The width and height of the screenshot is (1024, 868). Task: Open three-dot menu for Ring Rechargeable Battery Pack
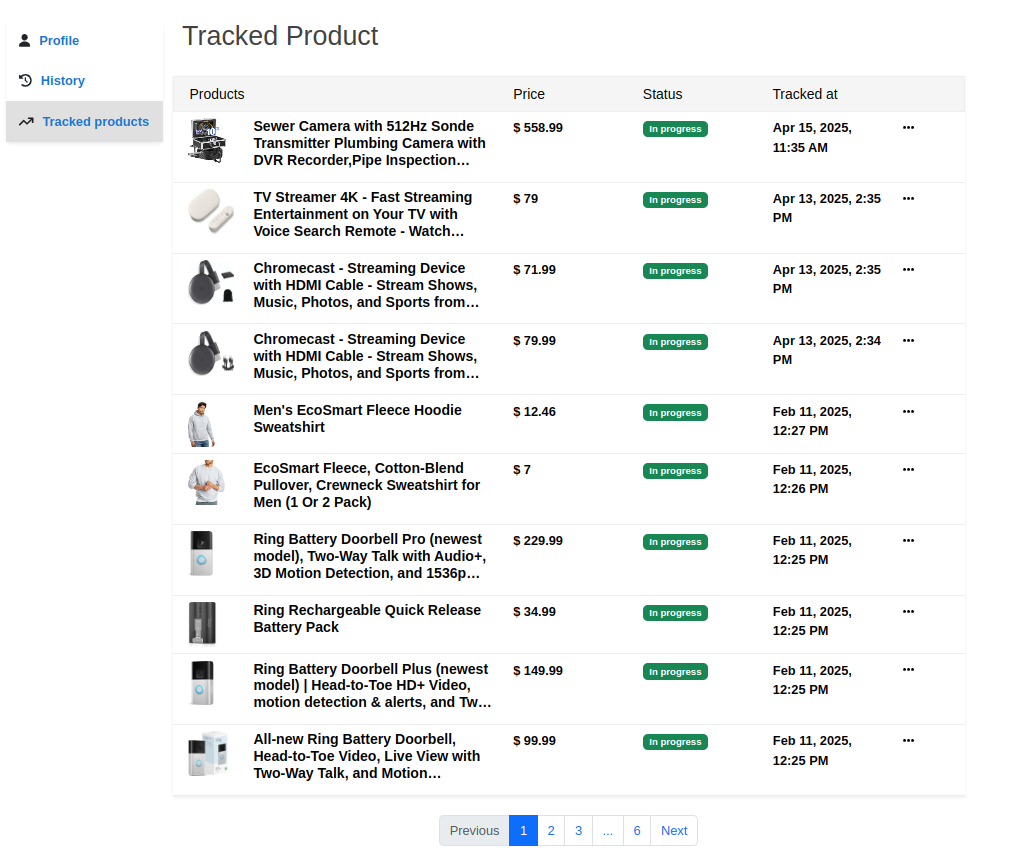click(x=908, y=611)
